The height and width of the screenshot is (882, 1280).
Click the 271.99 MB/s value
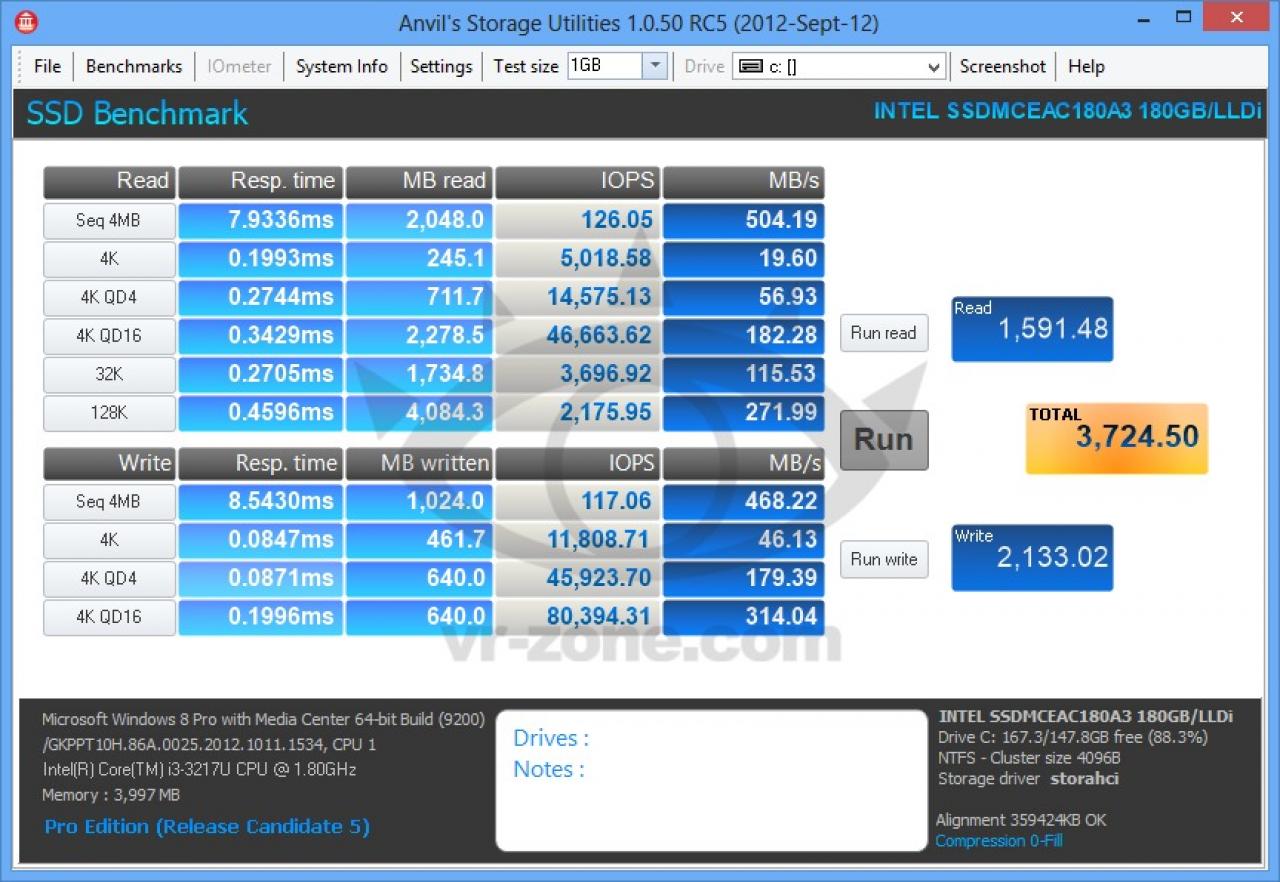click(743, 412)
